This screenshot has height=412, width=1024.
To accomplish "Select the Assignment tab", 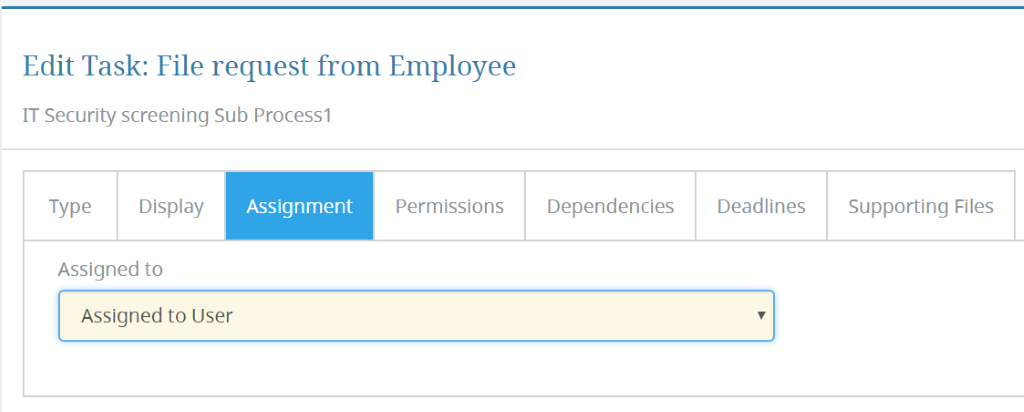I will click(300, 206).
